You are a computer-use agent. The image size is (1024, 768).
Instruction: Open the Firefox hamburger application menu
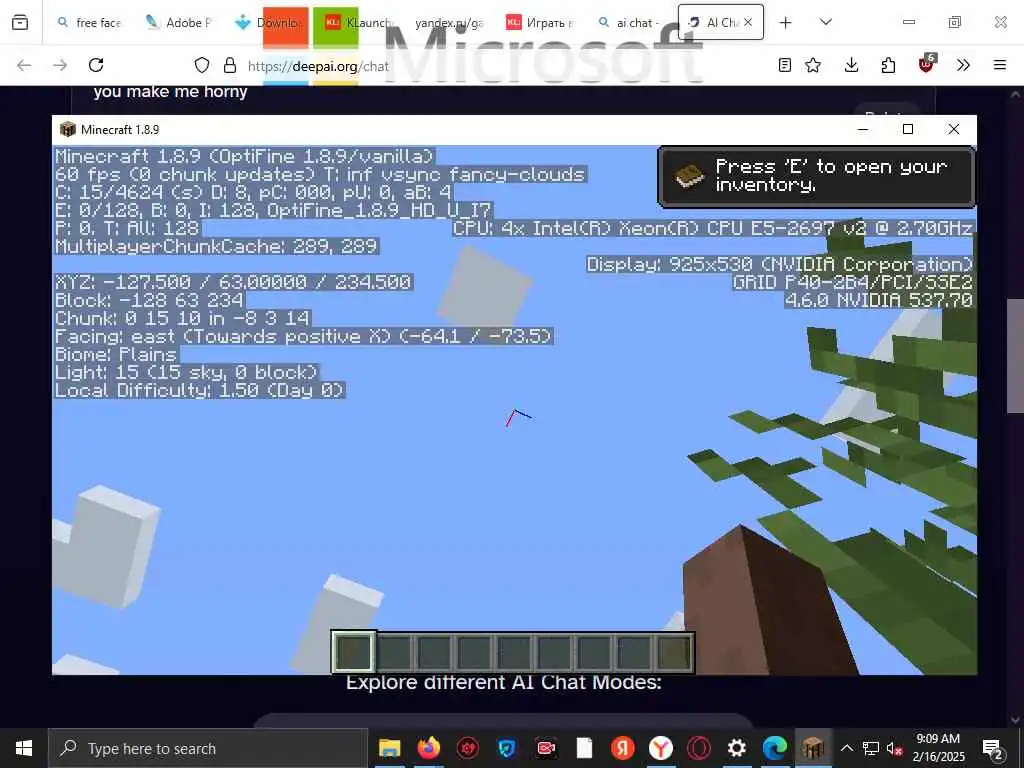click(1000, 65)
